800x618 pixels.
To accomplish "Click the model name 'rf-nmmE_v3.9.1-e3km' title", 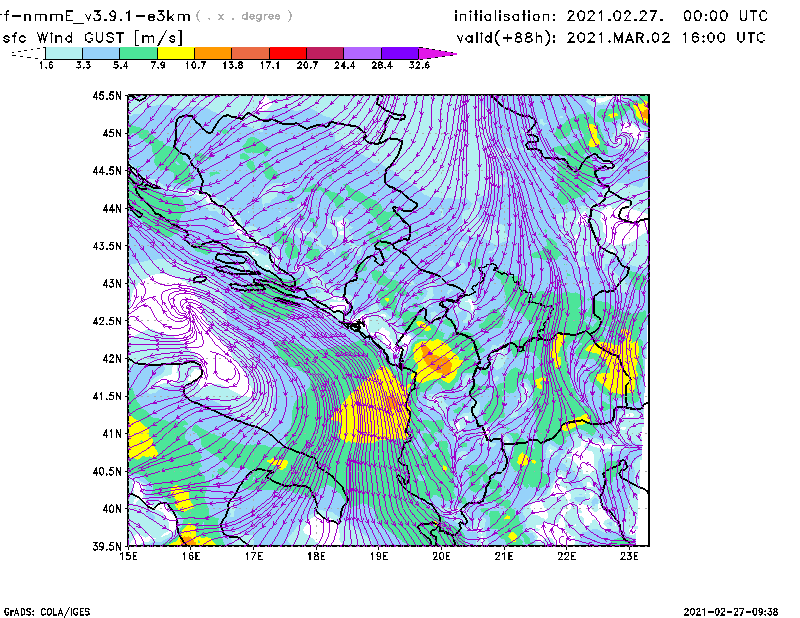I will coord(95,16).
